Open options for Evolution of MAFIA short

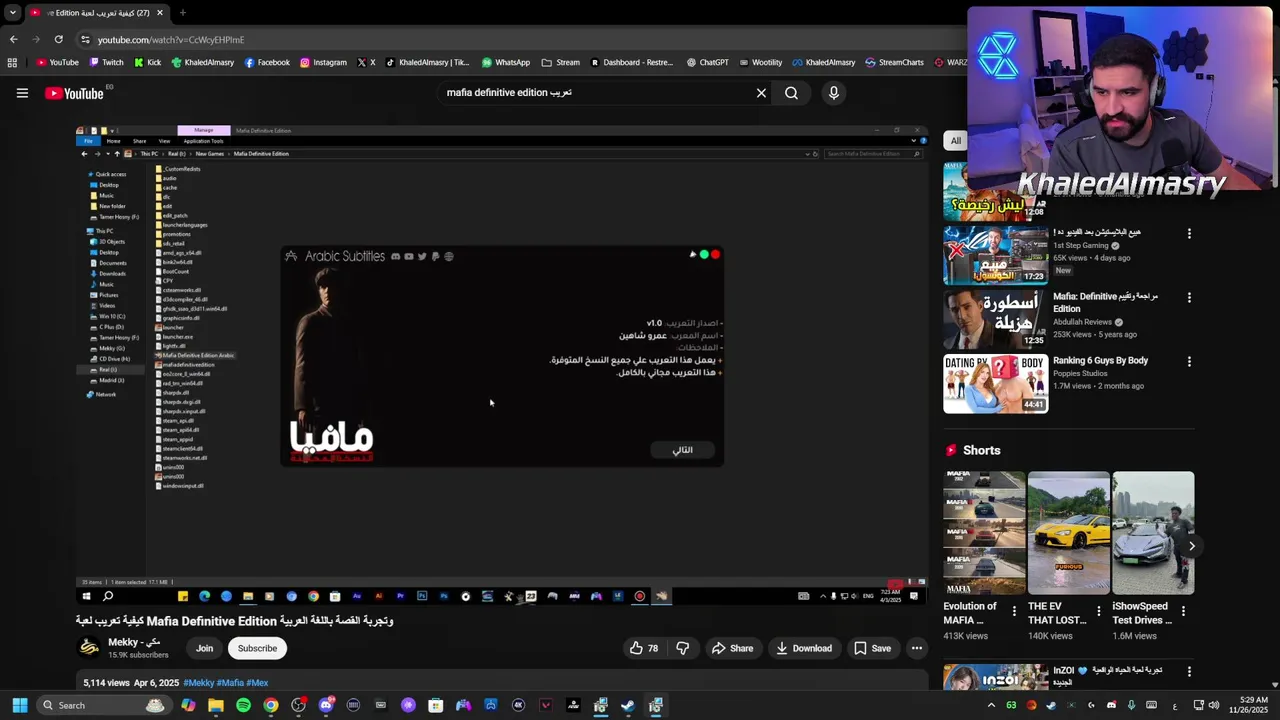(x=1014, y=611)
